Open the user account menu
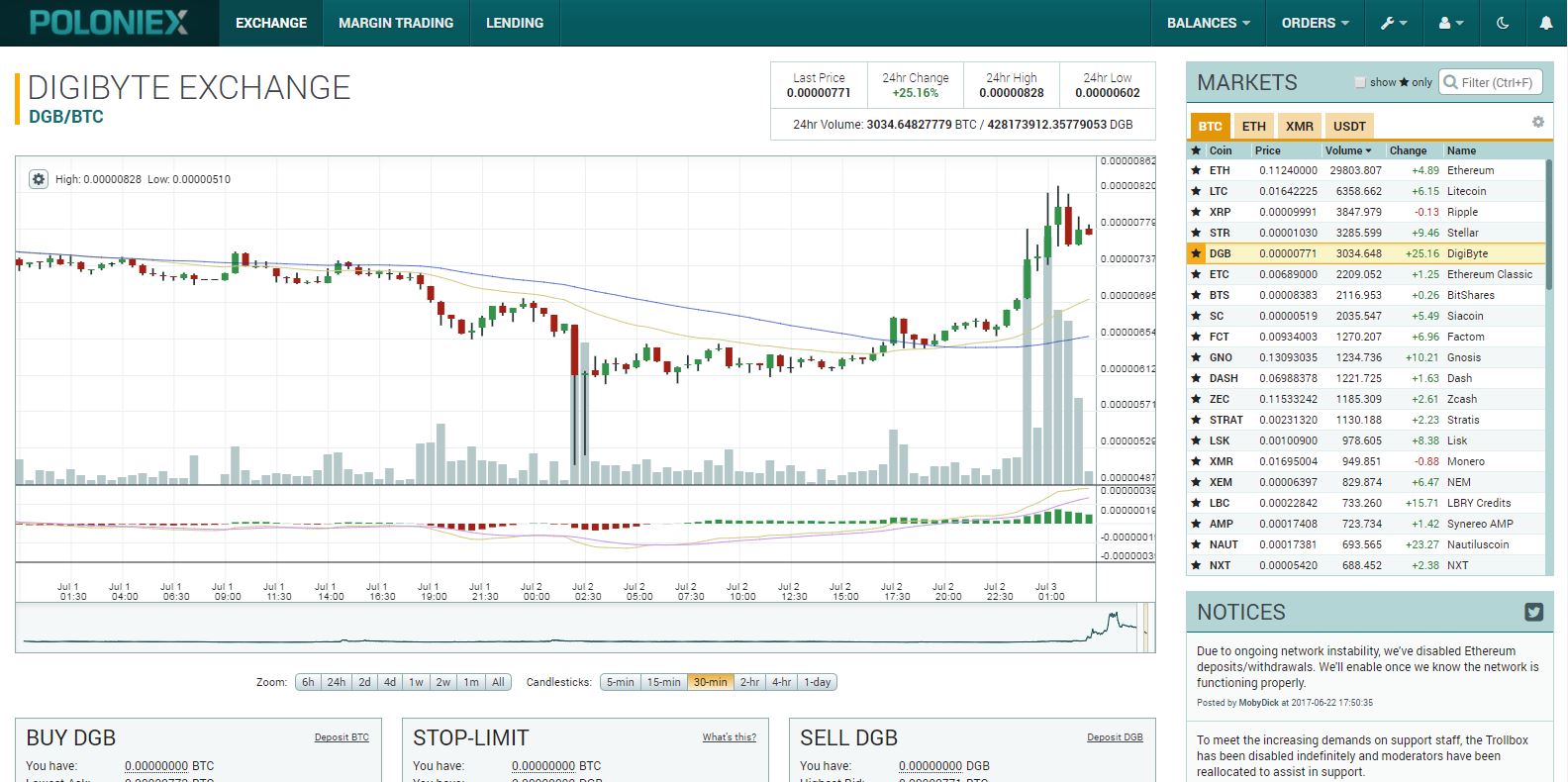Screen dimensions: 1568x782 click(1451, 23)
